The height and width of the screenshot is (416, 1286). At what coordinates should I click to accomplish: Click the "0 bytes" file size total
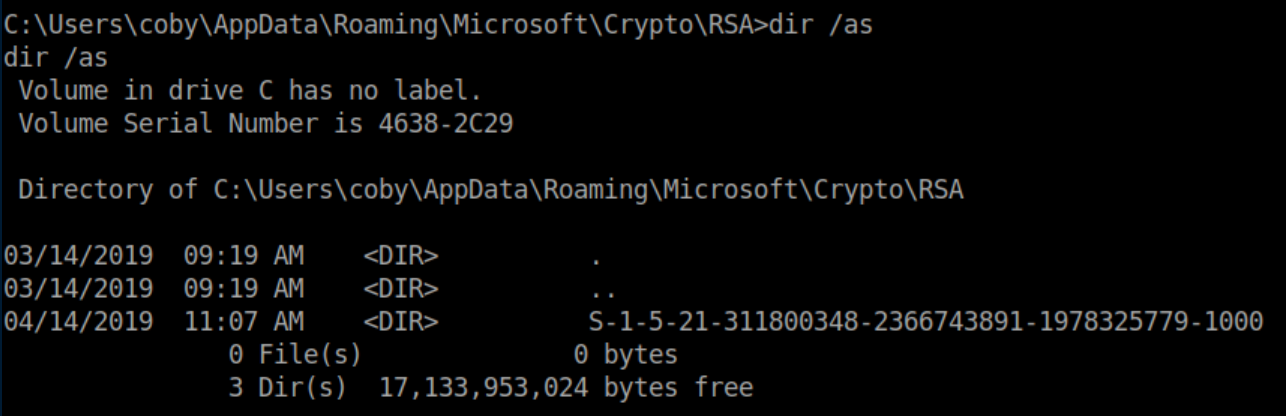tap(626, 354)
